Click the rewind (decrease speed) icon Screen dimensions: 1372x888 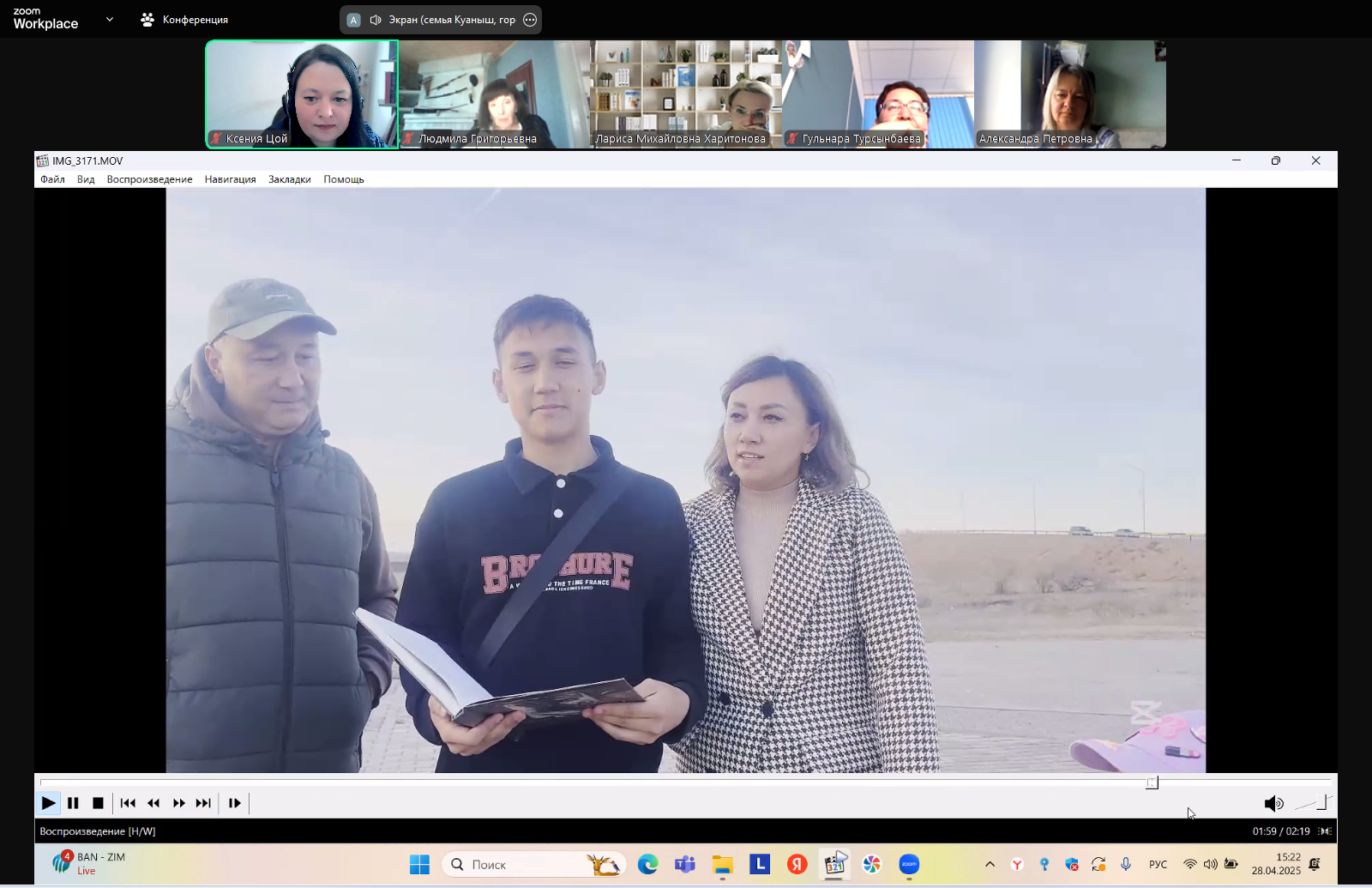click(x=153, y=803)
